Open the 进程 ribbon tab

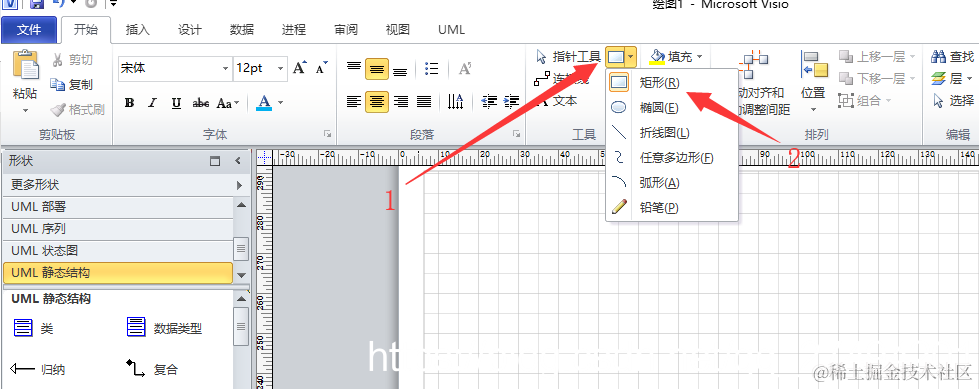[293, 29]
